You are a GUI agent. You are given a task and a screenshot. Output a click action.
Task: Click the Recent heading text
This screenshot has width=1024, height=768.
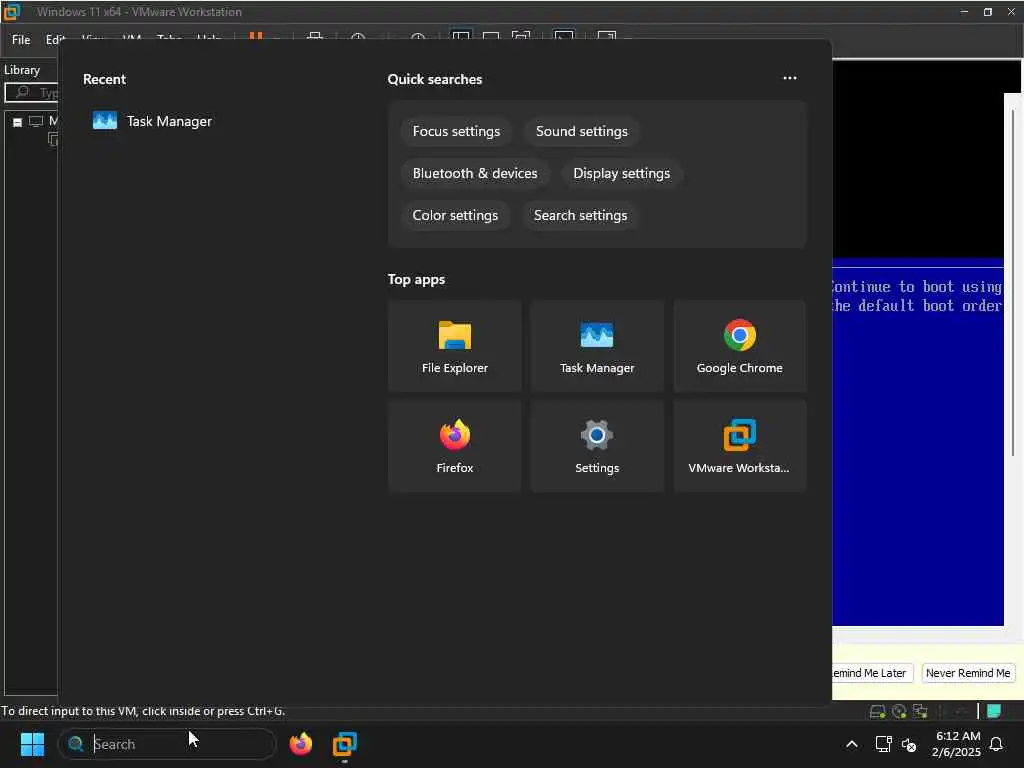pos(104,79)
